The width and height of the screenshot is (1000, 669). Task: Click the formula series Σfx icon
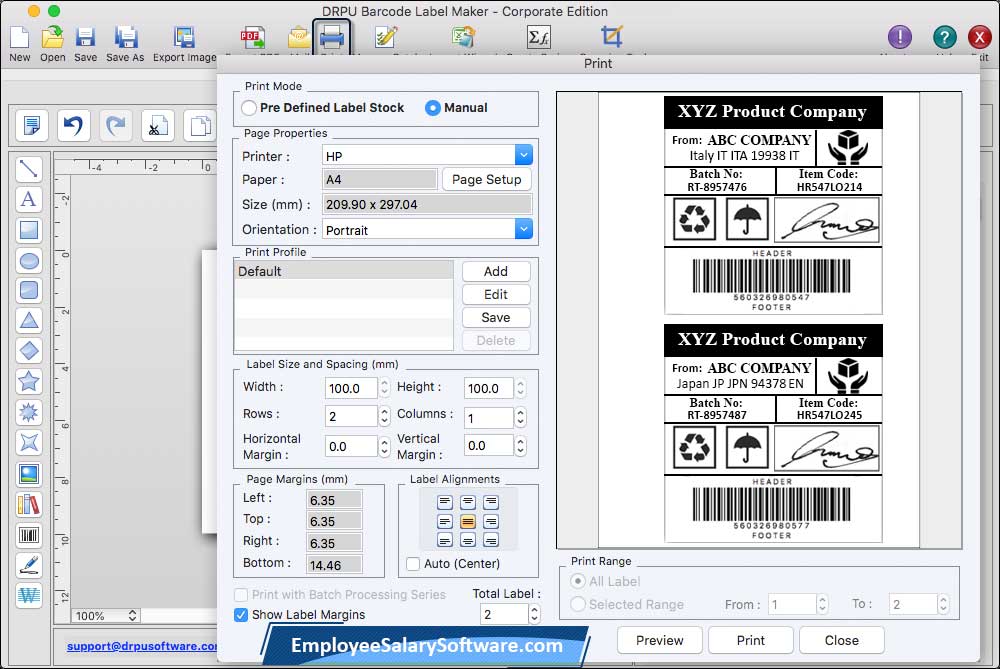click(538, 37)
